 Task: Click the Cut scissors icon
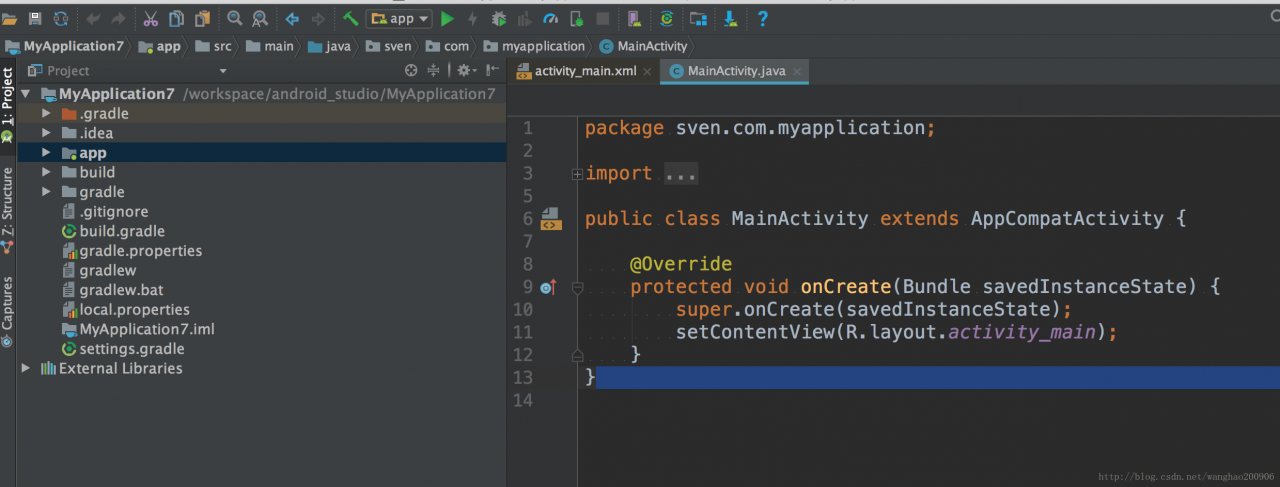[151, 18]
